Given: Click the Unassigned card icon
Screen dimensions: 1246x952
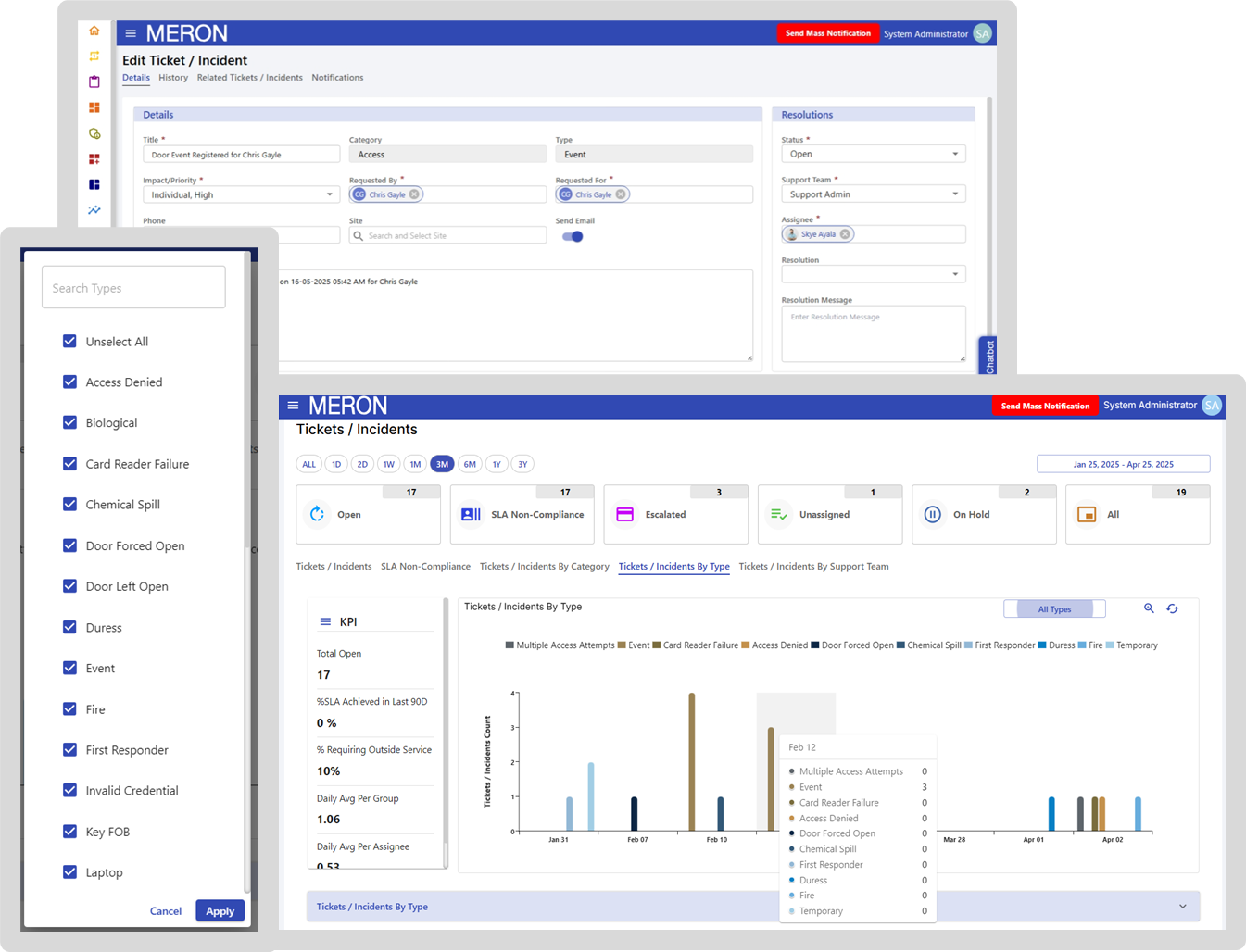Looking at the screenshot, I should pos(779,514).
